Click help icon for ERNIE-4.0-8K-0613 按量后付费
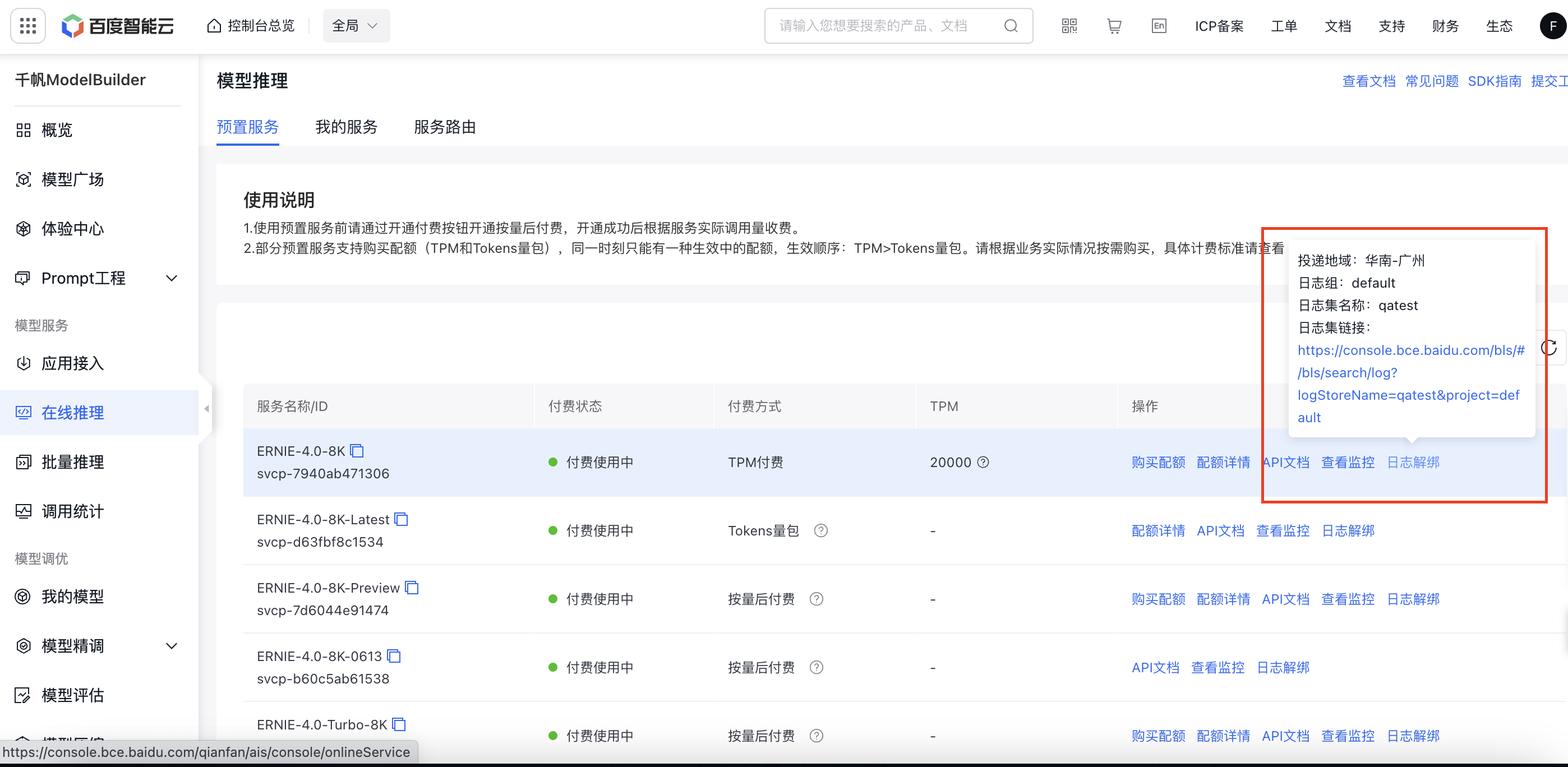Screen dimensions: 1568x767 [817, 668]
